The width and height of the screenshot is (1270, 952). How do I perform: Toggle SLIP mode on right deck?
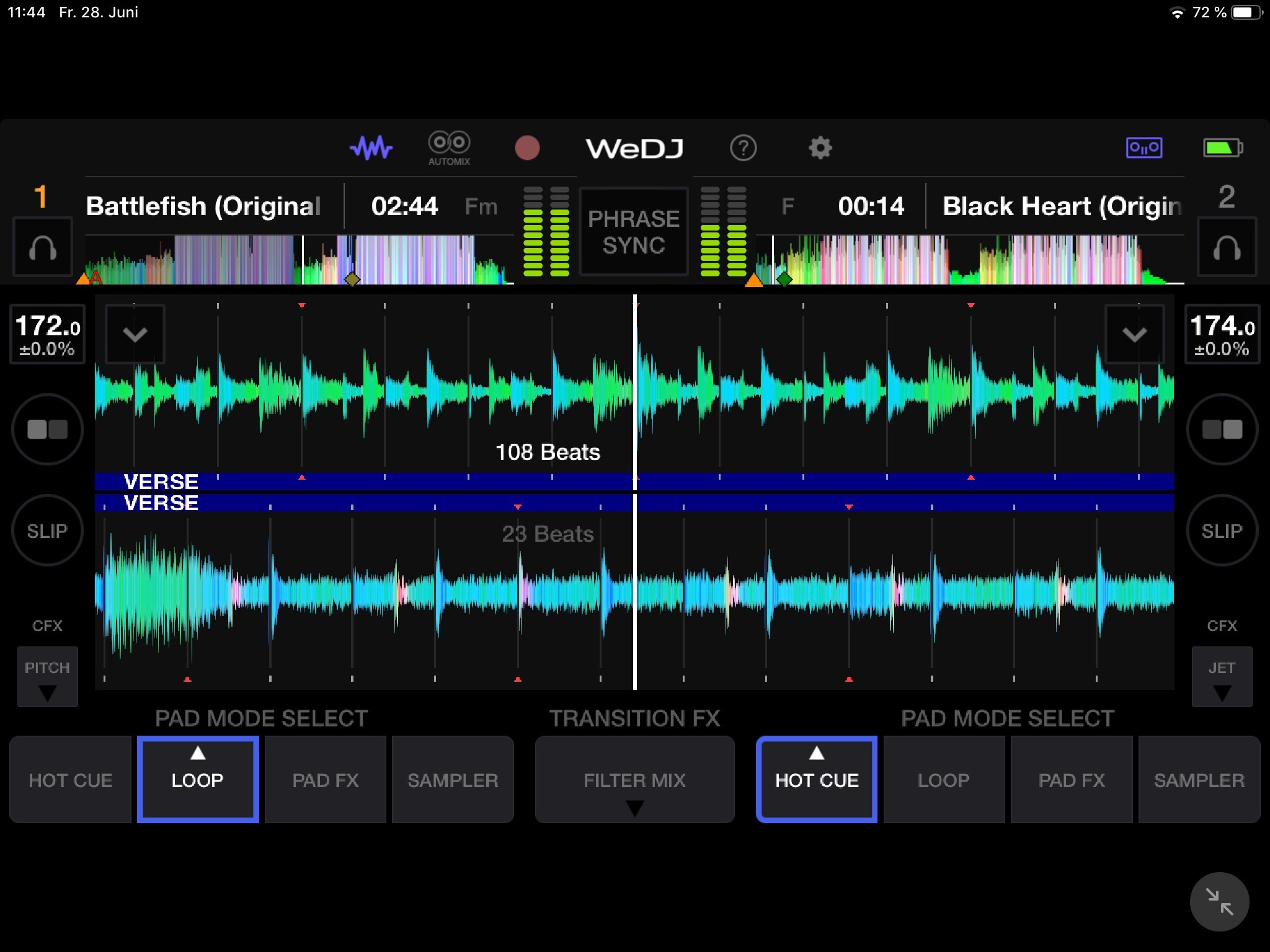[x=1222, y=531]
